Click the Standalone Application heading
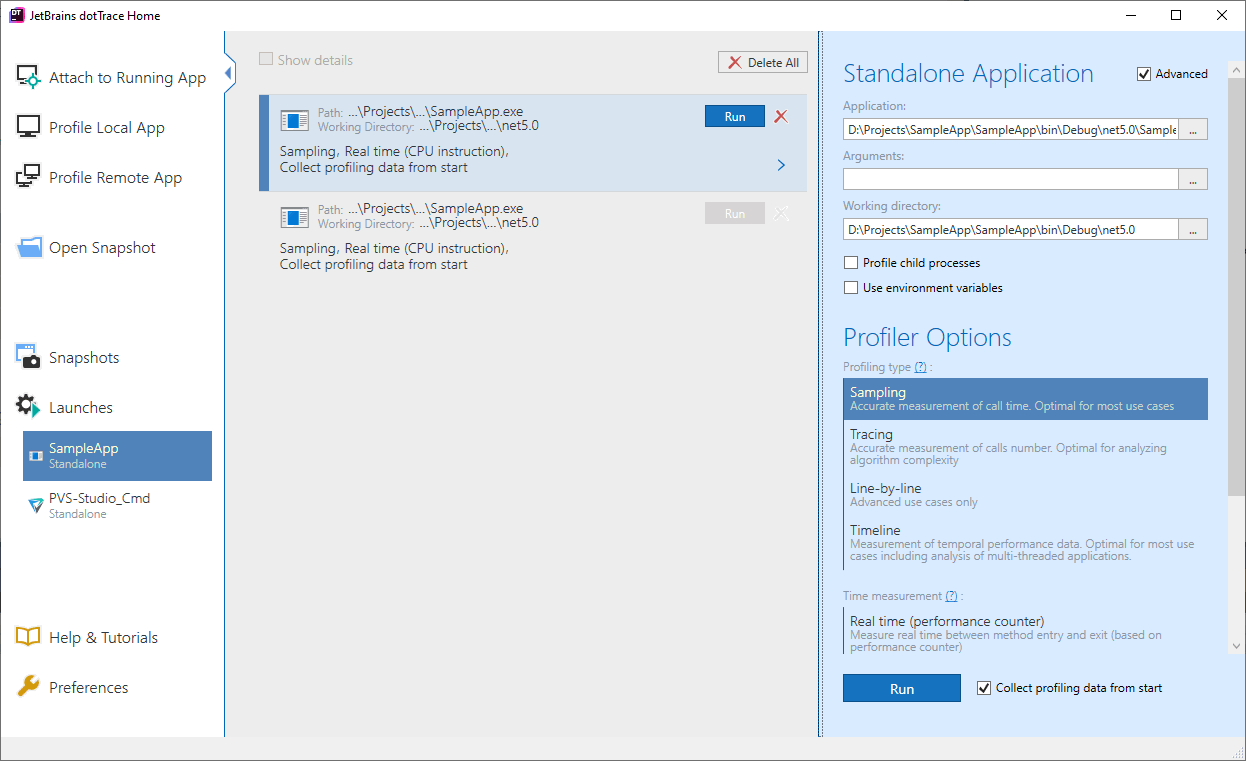Viewport: 1246px width, 761px height. (x=968, y=74)
